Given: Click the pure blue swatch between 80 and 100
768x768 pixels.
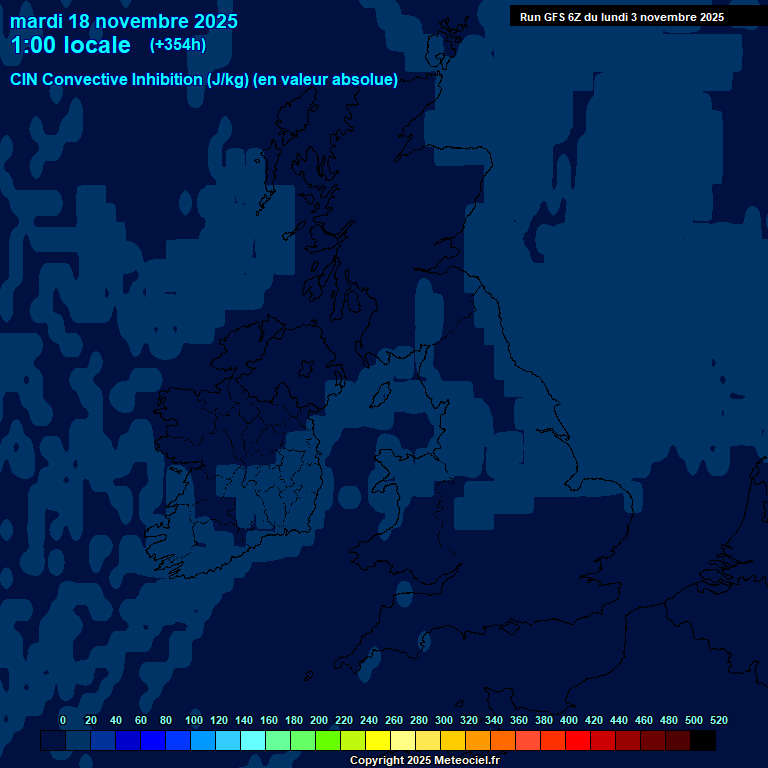Looking at the screenshot, I should coord(178,740).
